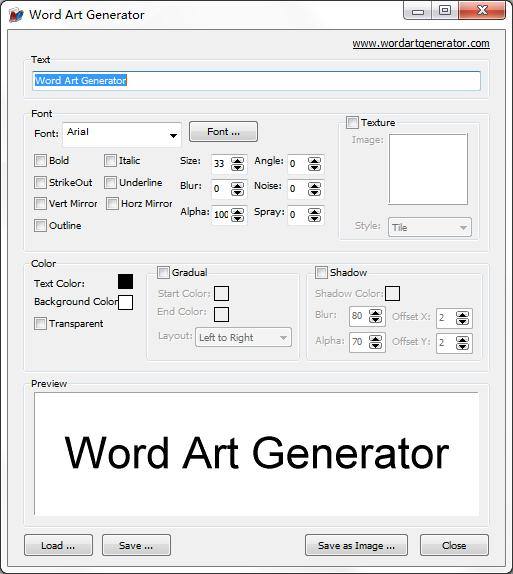This screenshot has width=513, height=574.
Task: Click the Word Art Generator app icon in title bar
Action: [16, 15]
